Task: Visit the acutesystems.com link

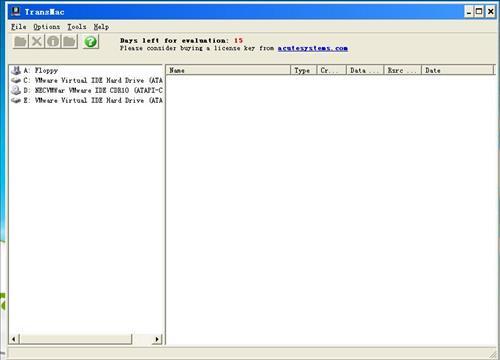Action: (x=313, y=48)
